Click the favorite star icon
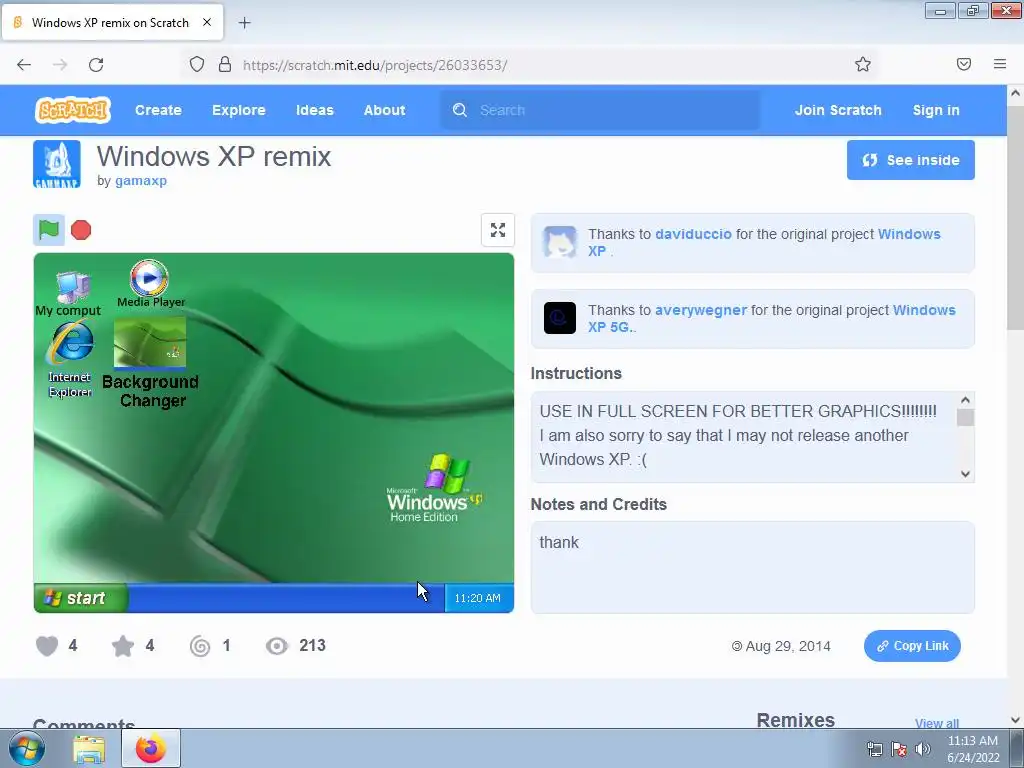 (123, 646)
